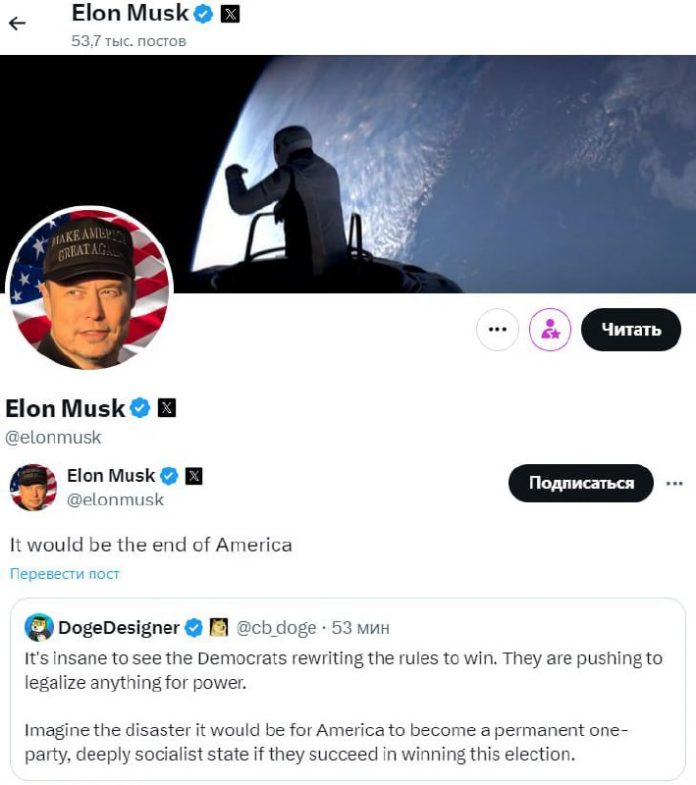The image size is (696, 785).
Task: Click the purple subscribe star icon
Action: coord(549,330)
